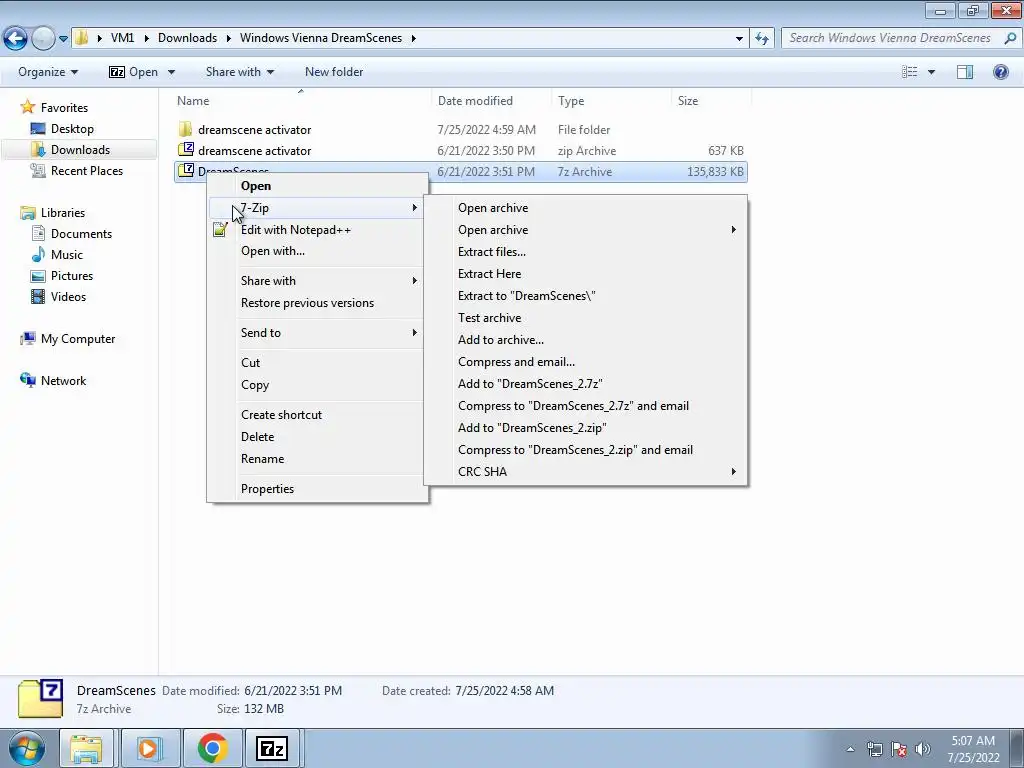The width and height of the screenshot is (1024, 768).
Task: Open Help with the question icon
Action: (x=1000, y=72)
